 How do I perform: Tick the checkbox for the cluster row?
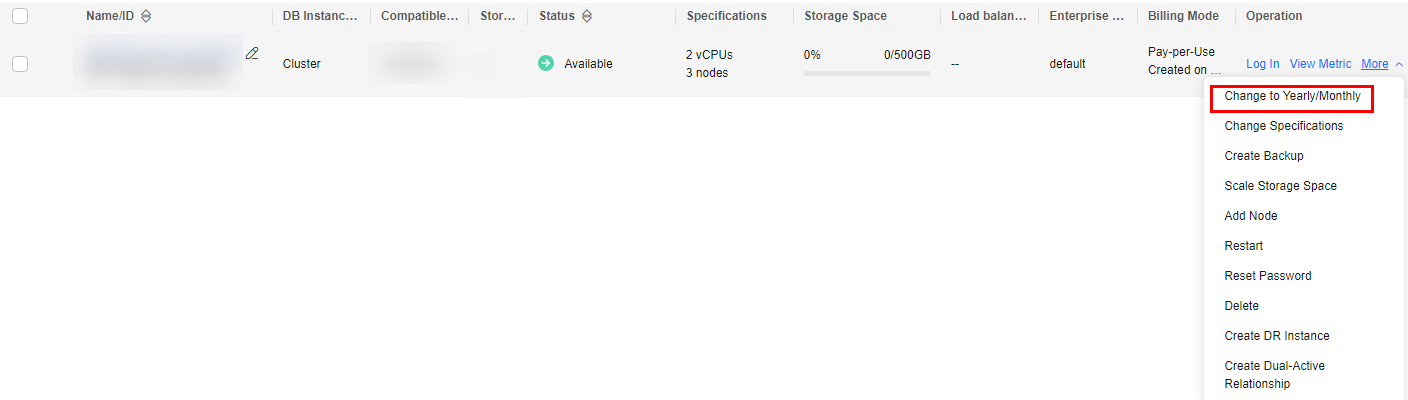pos(20,64)
